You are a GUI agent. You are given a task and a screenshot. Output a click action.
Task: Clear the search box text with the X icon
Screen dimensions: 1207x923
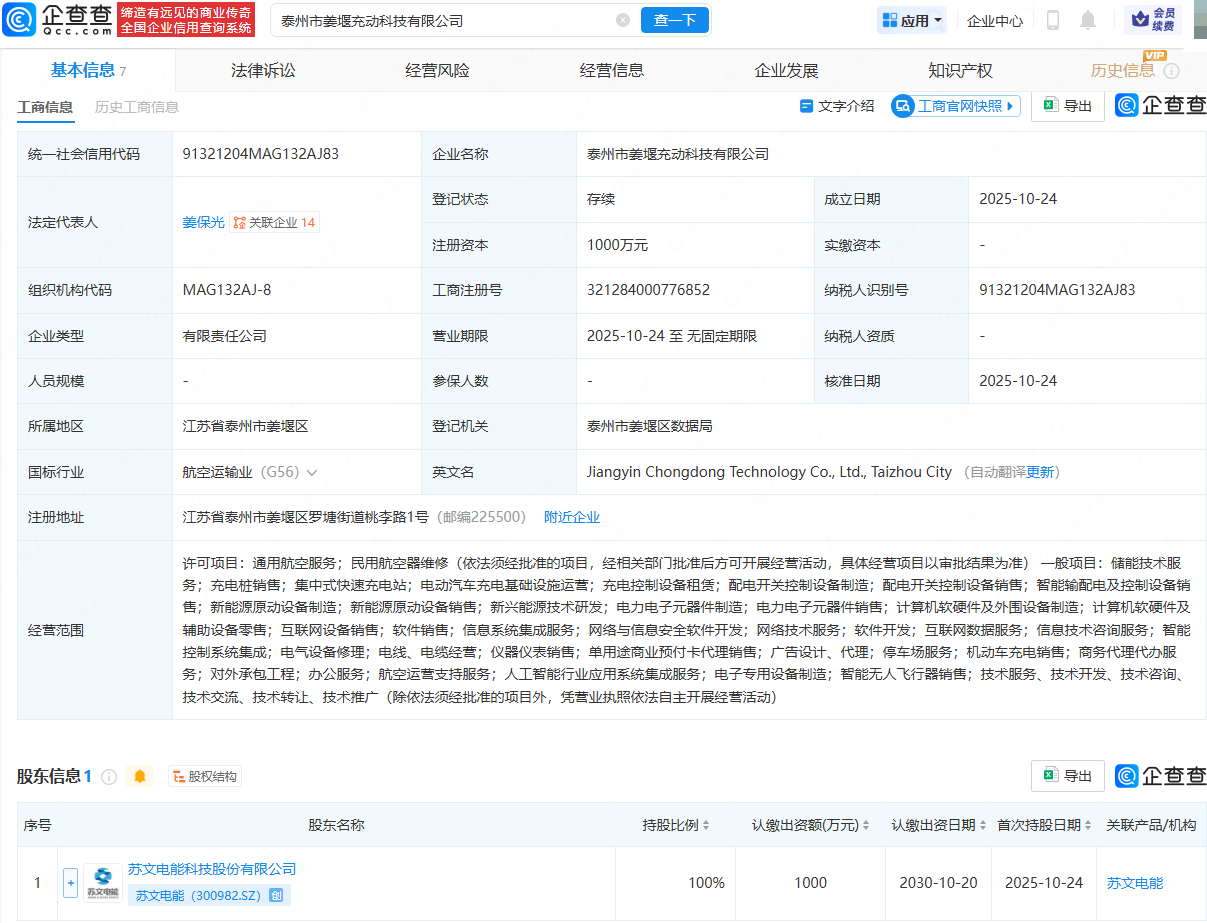point(623,20)
